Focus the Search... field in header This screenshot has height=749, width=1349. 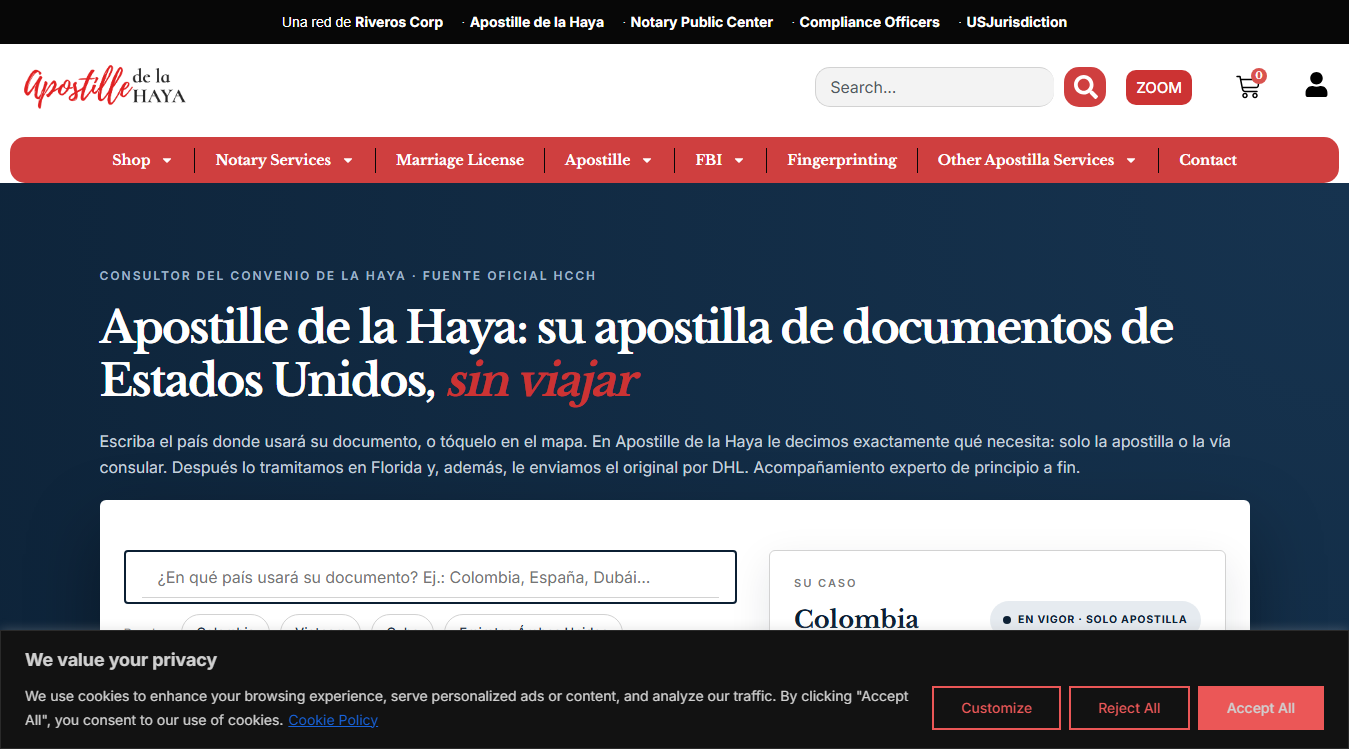(934, 87)
